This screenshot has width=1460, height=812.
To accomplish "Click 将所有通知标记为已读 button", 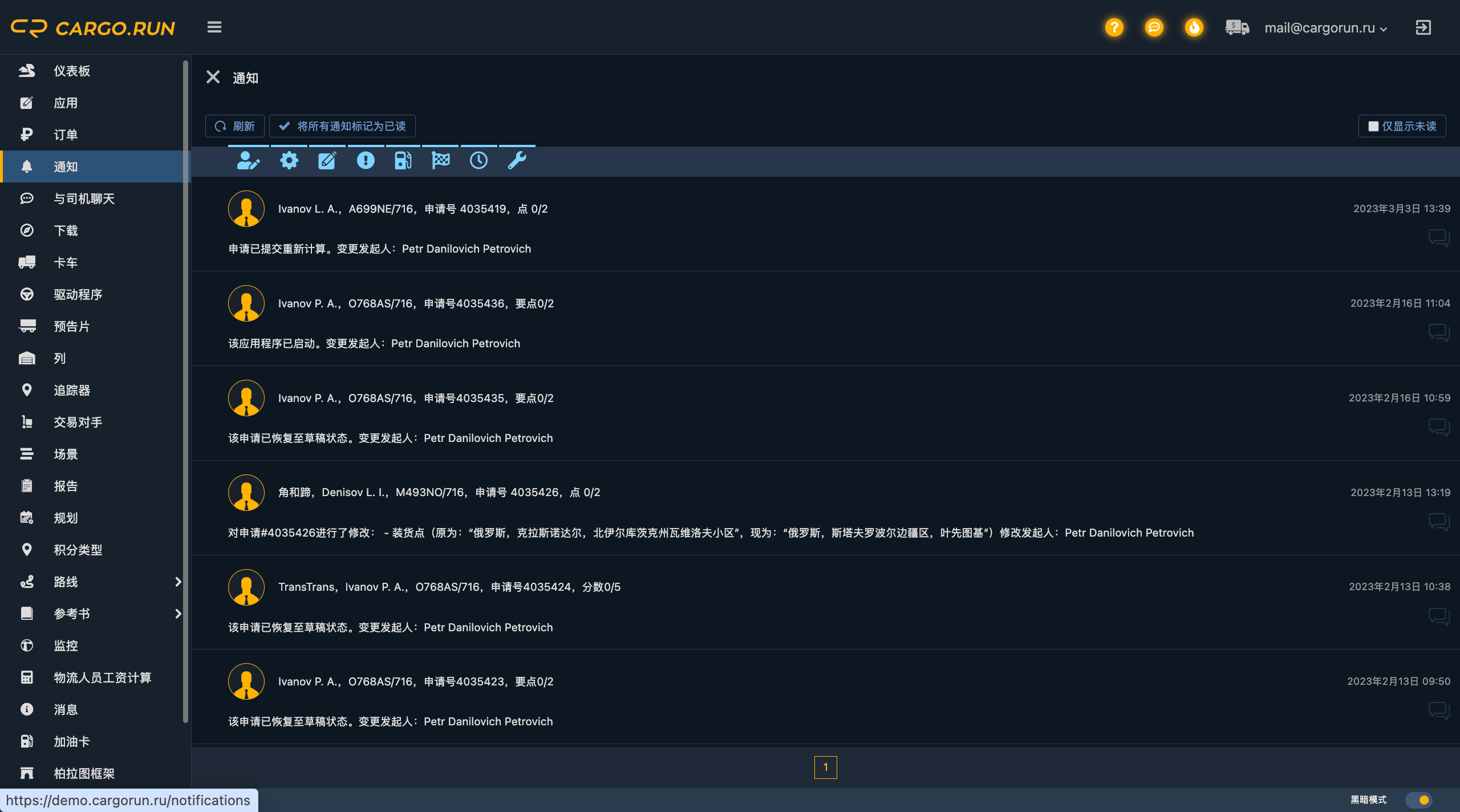I will pos(342,126).
